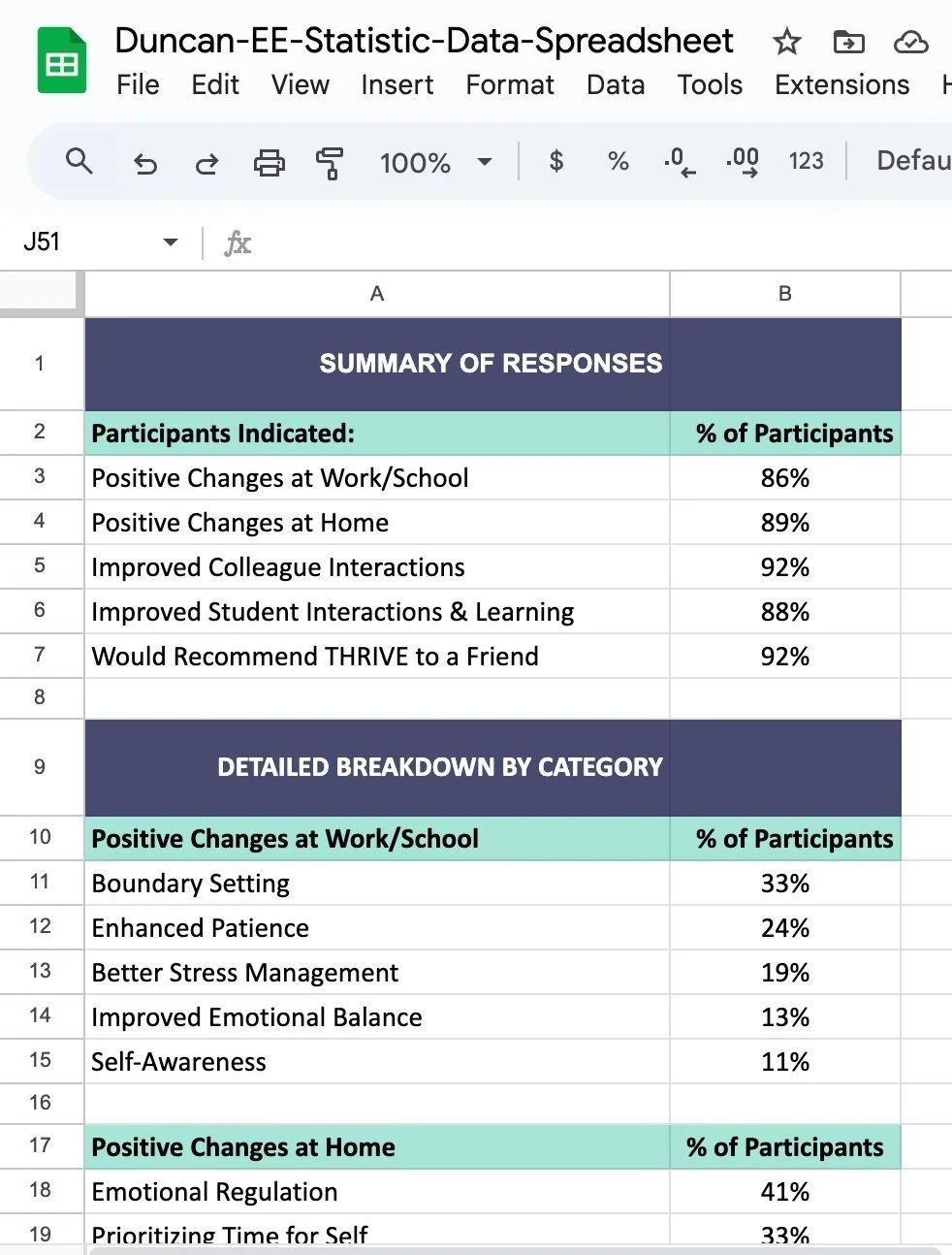Open the Google Sheets home icon
952x1255 pixels.
(x=62, y=61)
